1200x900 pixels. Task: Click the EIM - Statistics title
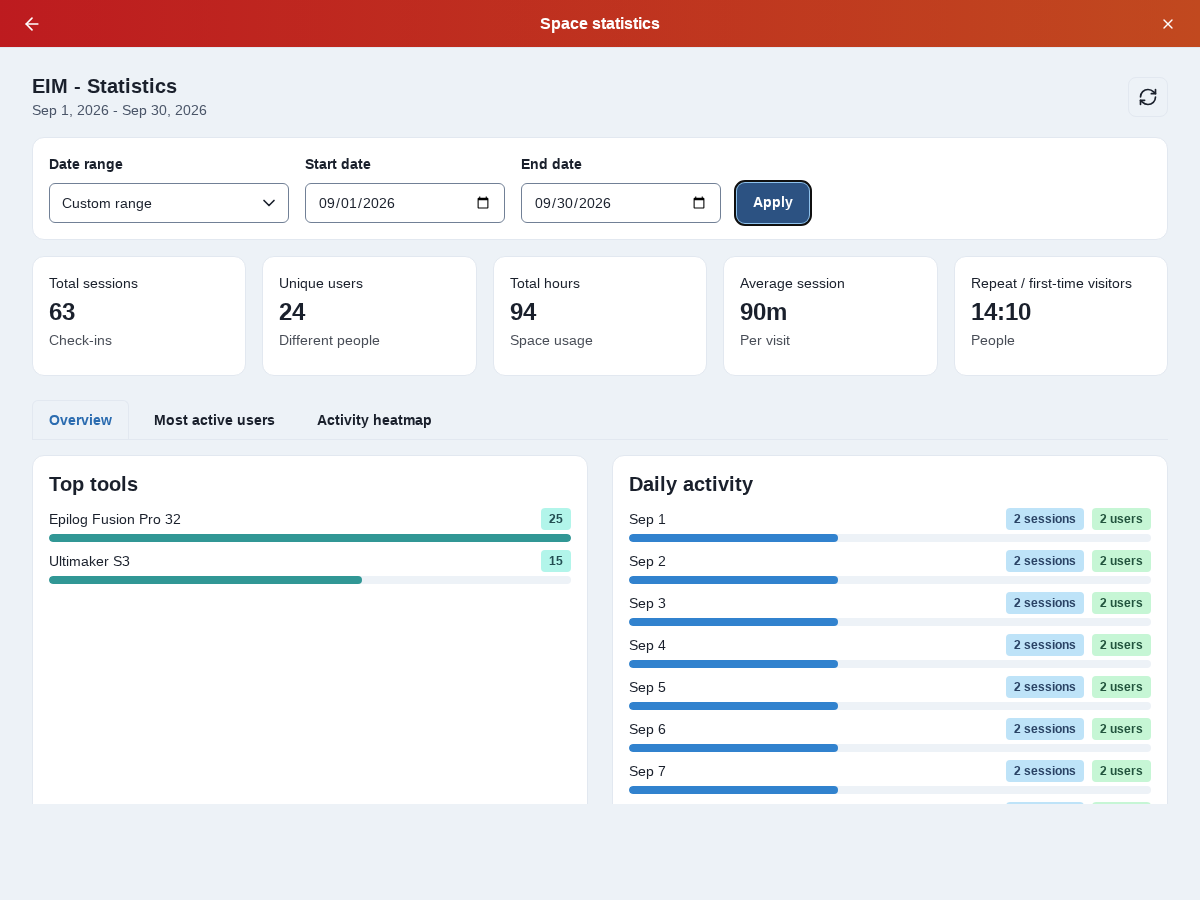click(104, 86)
